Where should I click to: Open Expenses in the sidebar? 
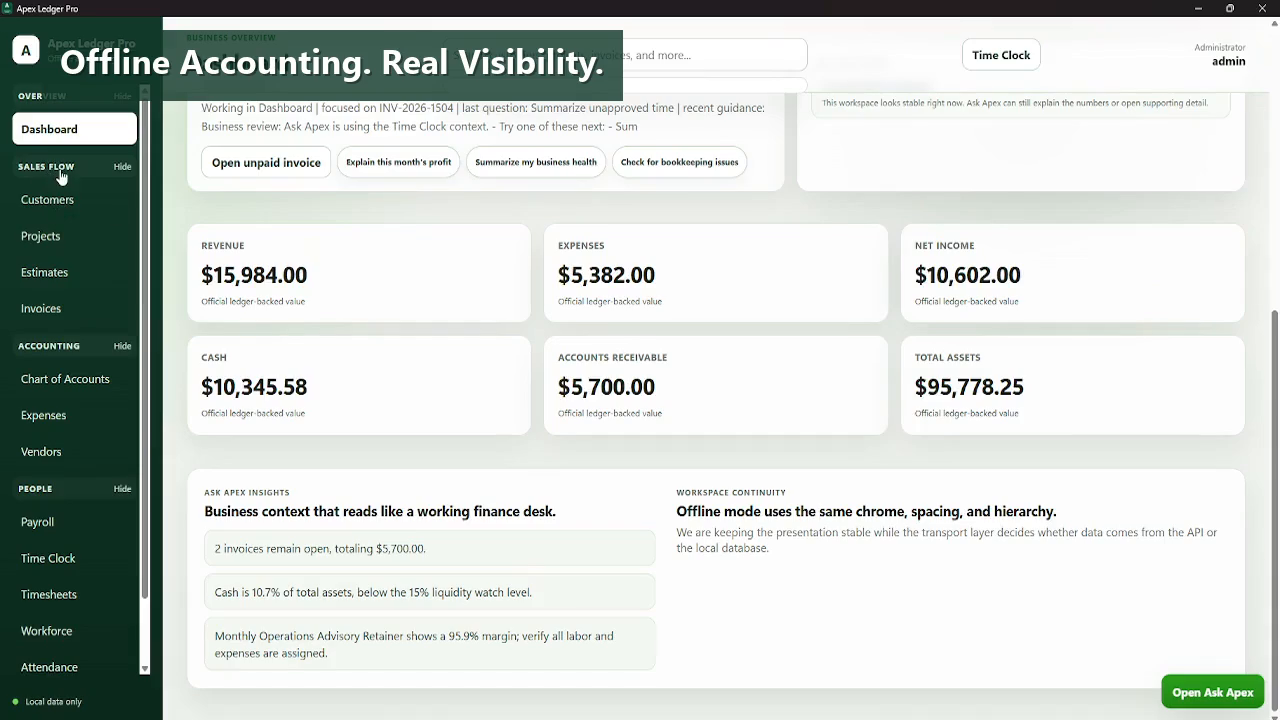click(75, 415)
